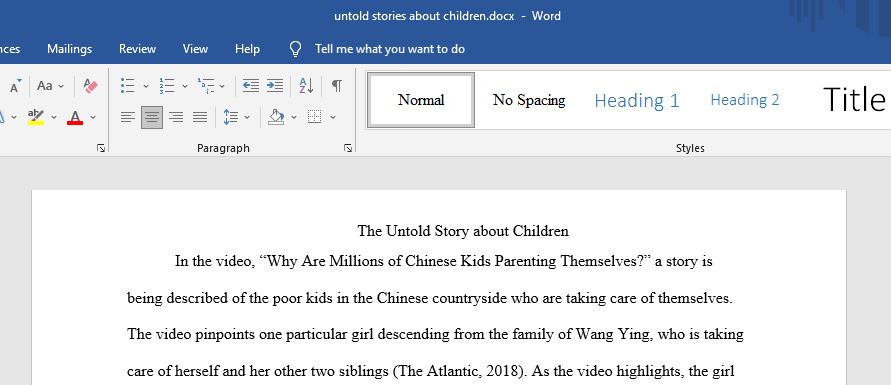The width and height of the screenshot is (891, 385).
Task: Open line spacing dropdown arrow
Action: [x=247, y=118]
